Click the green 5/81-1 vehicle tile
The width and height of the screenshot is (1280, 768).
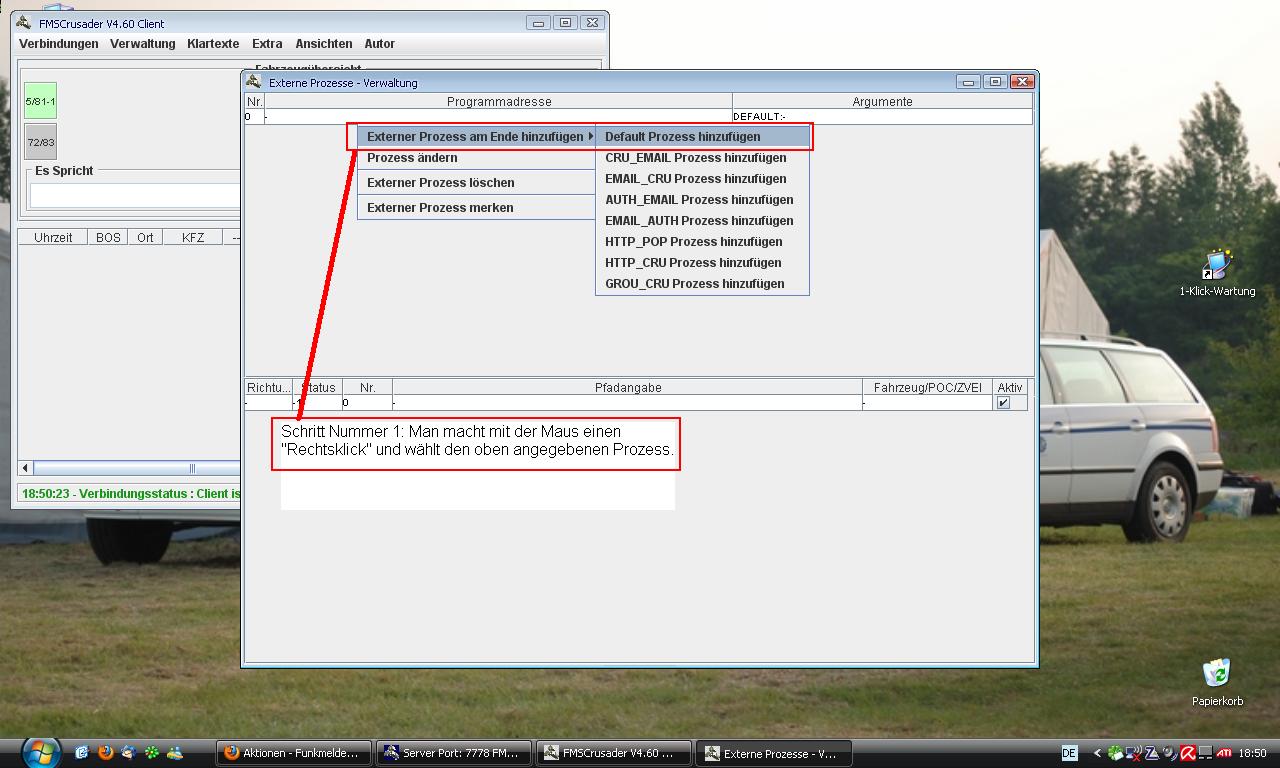[x=41, y=101]
